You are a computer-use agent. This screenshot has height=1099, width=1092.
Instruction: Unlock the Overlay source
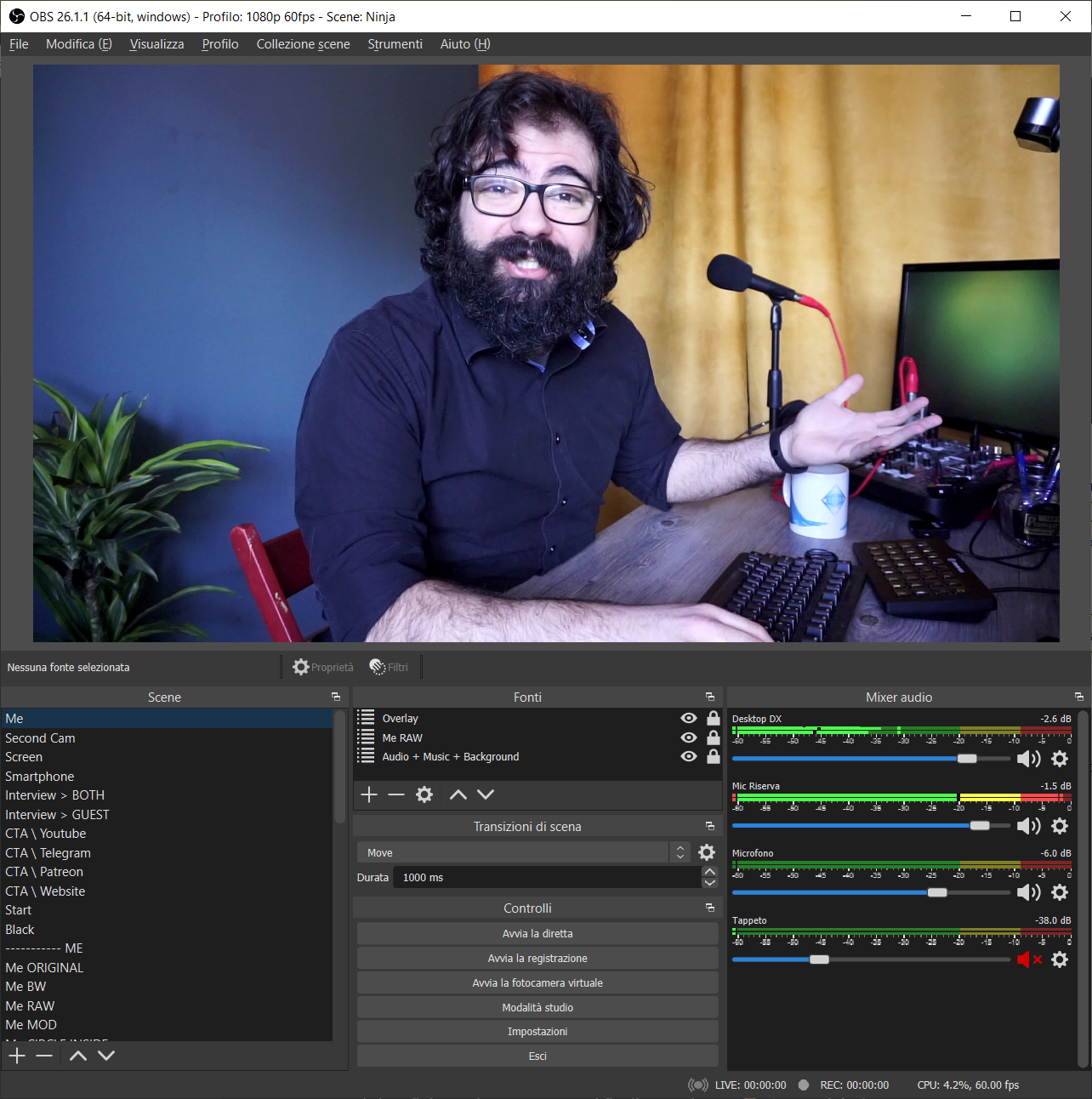(714, 718)
